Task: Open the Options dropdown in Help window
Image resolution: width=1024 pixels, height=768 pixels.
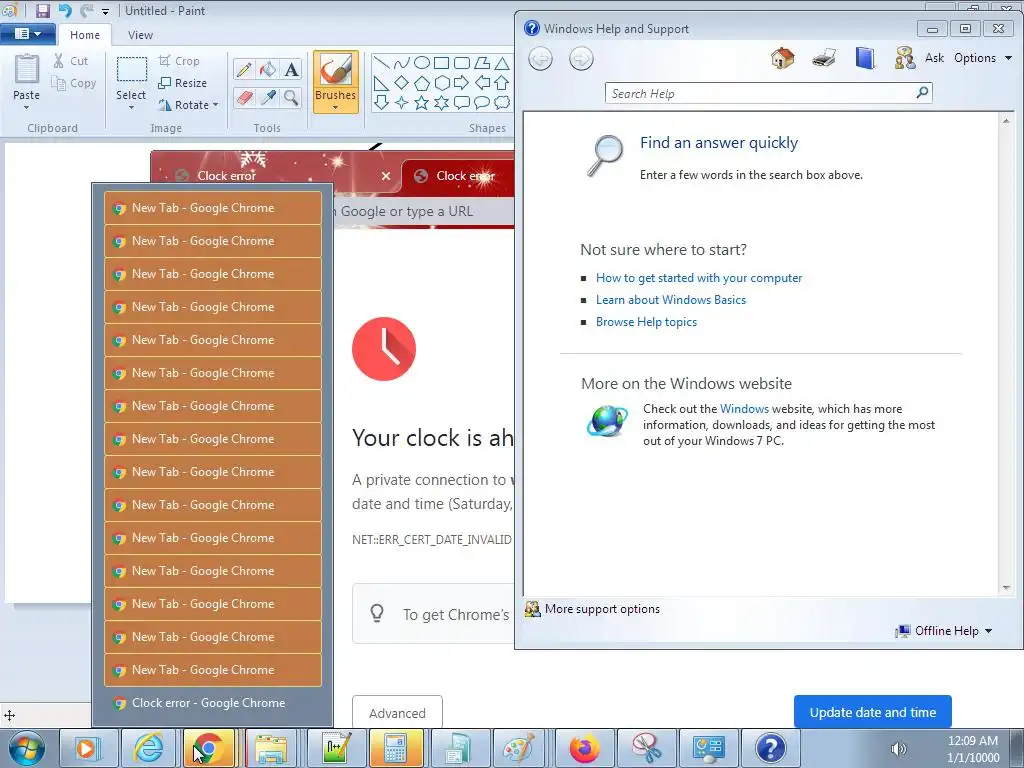Action: click(982, 58)
